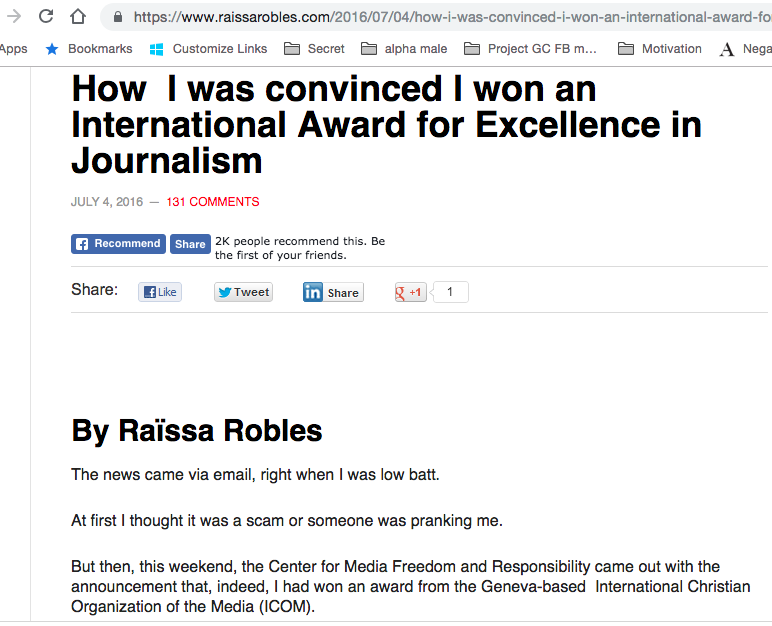Click the Google plus count bubble
The width and height of the screenshot is (772, 626).
[x=450, y=292]
